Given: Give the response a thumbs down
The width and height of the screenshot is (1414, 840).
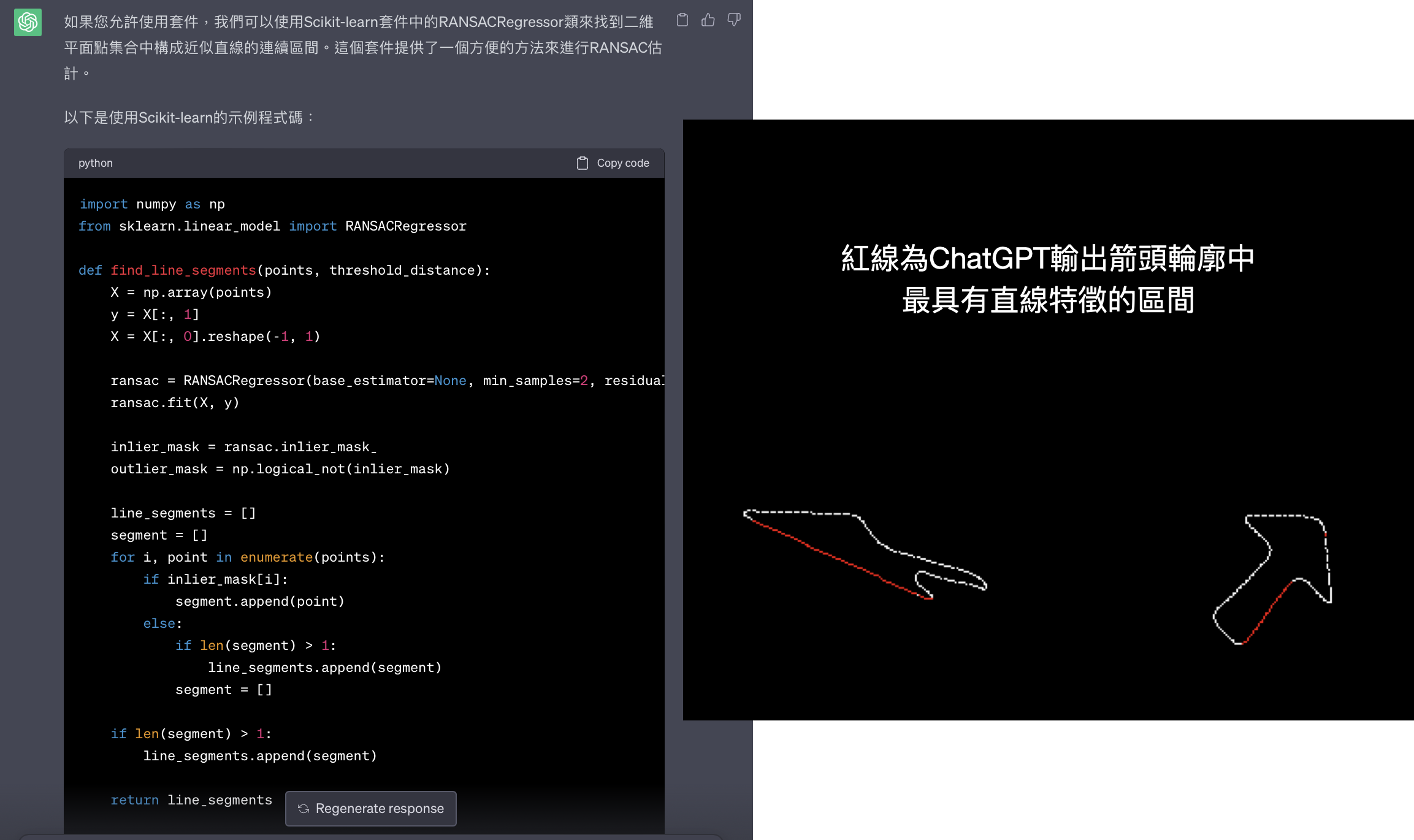Looking at the screenshot, I should 734,20.
